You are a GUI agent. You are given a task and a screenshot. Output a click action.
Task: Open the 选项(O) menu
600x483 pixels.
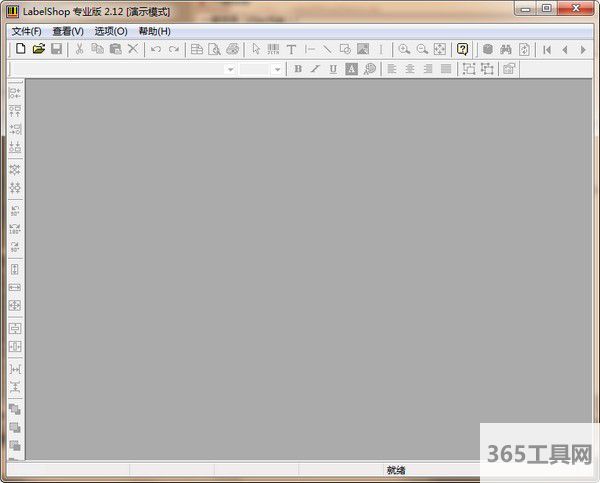pos(111,31)
